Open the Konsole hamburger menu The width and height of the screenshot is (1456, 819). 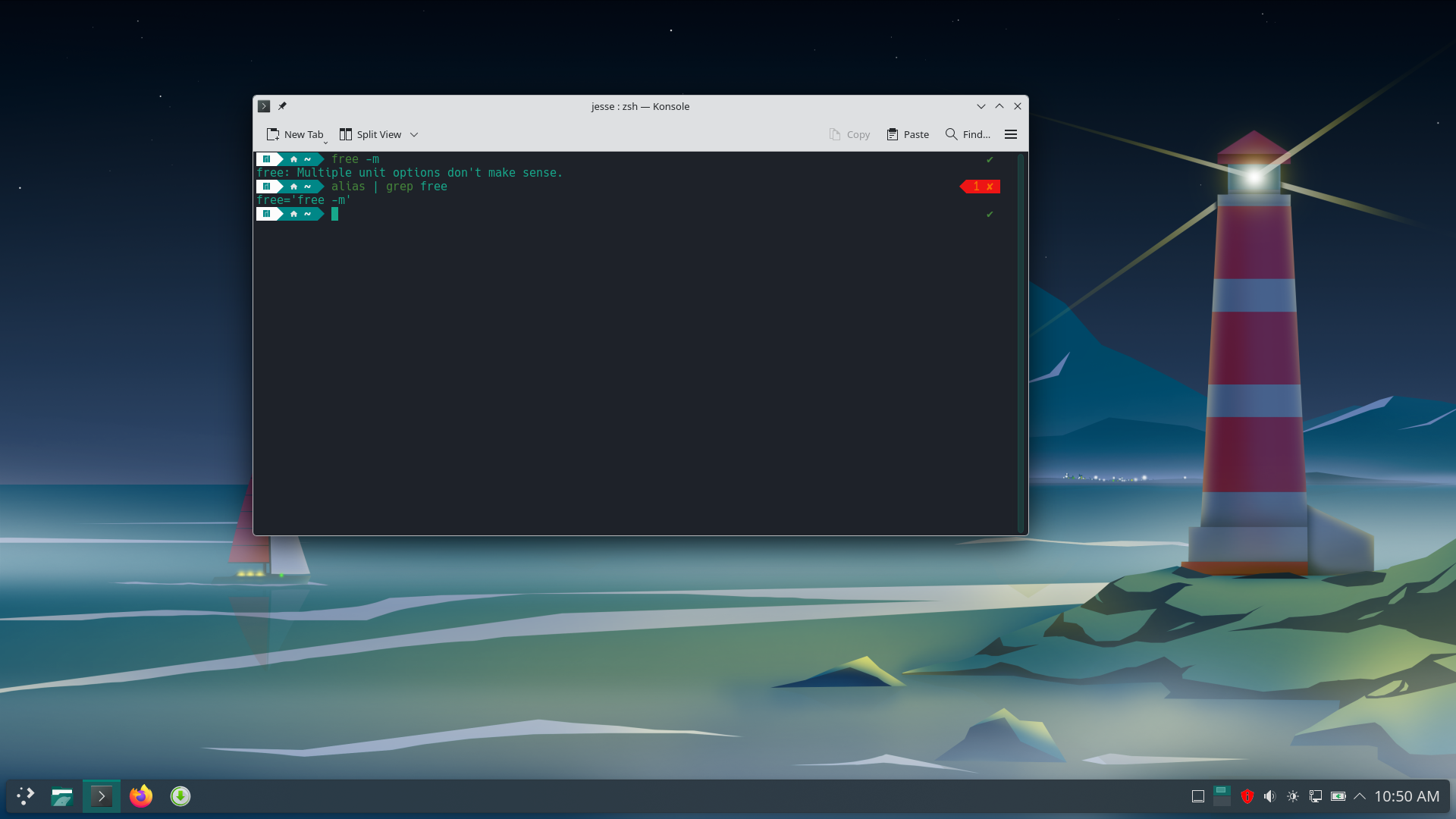[1011, 134]
